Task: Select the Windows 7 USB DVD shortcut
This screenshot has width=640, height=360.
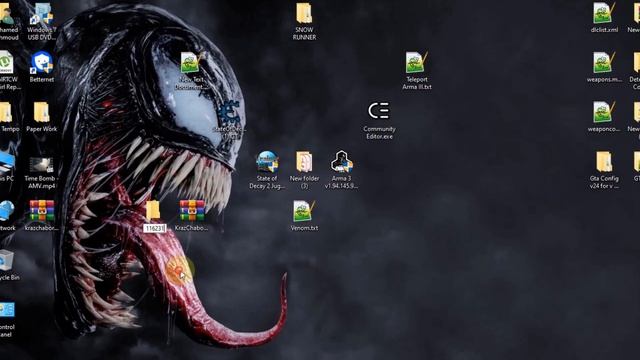Action: pos(42,13)
